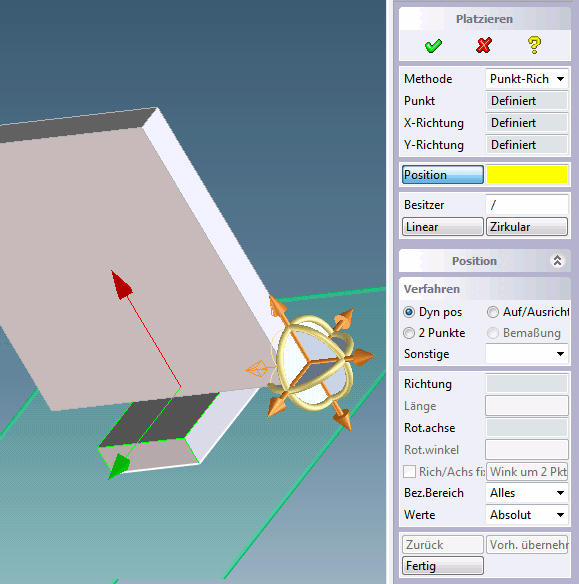This screenshot has height=584, width=579.
Task: Select the Dyn pos radio option
Action: [409, 312]
